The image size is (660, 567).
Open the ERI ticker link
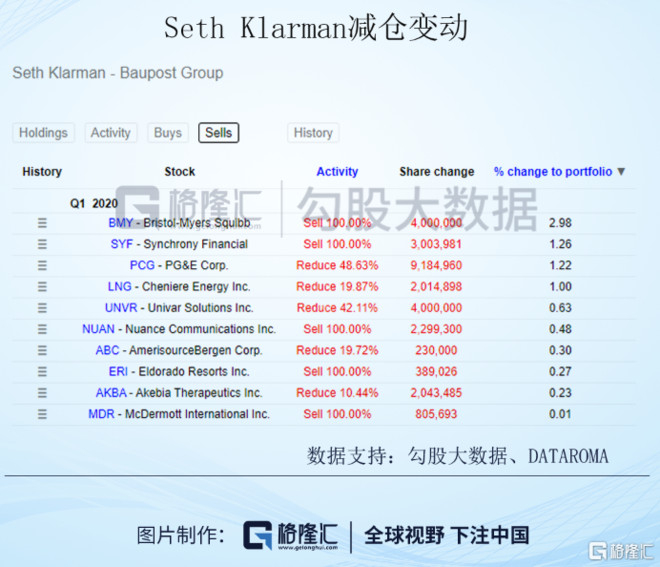[118, 371]
